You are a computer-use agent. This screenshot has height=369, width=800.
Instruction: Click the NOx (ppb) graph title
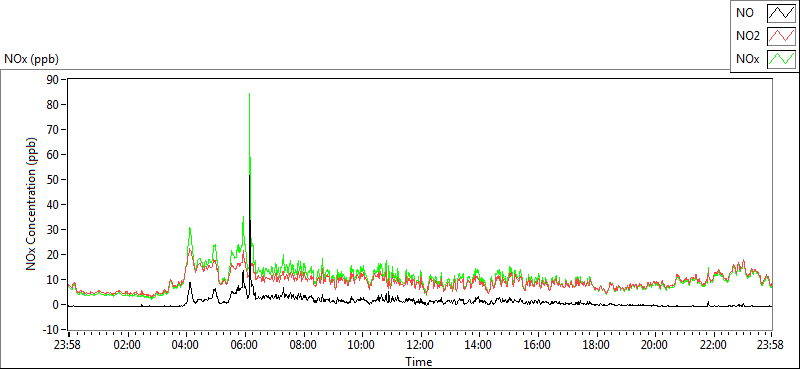32,59
